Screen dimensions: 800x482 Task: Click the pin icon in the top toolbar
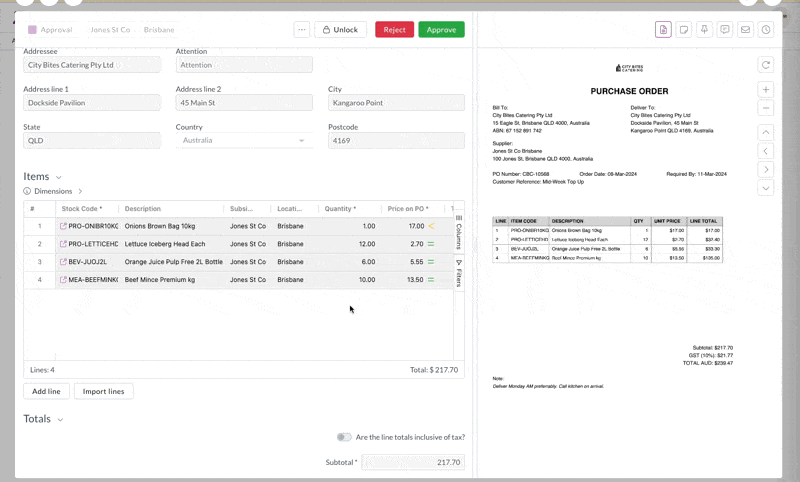tap(704, 30)
